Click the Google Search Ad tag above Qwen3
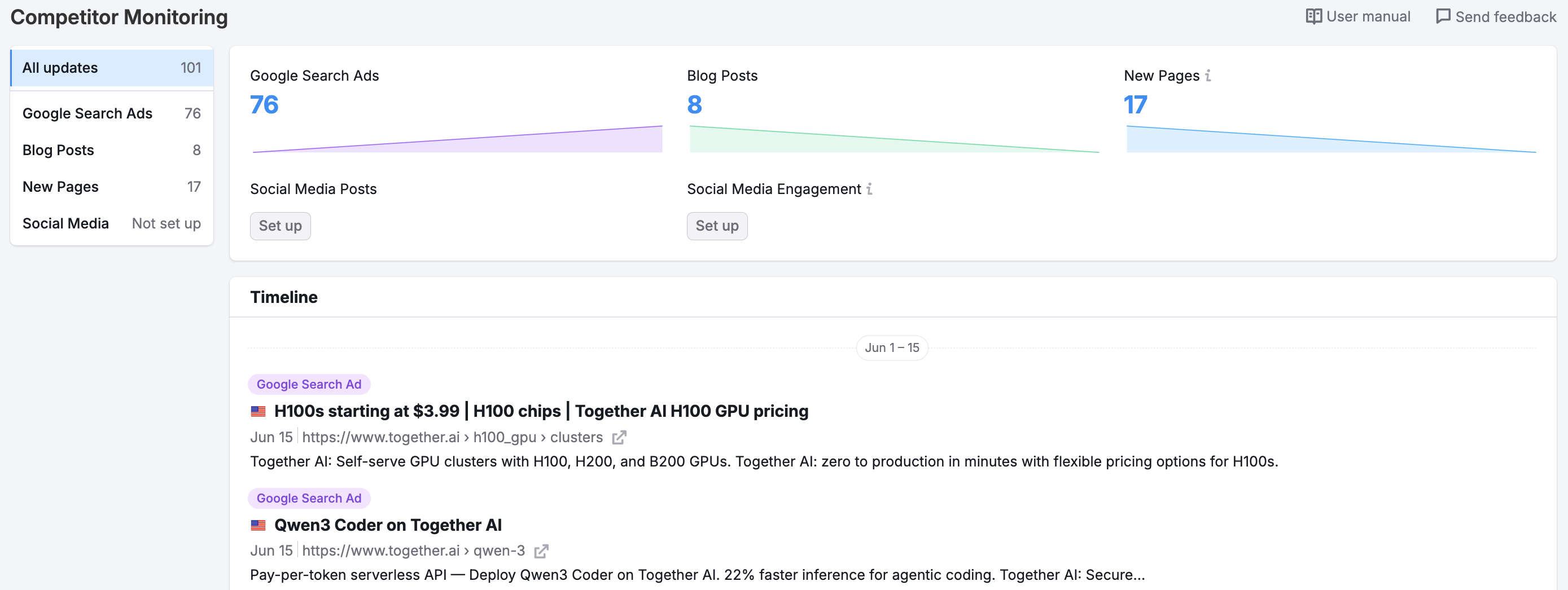 click(309, 498)
